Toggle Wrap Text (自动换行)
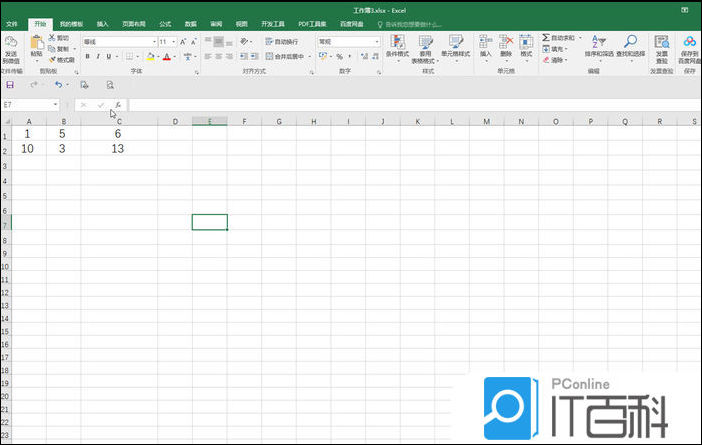The width and height of the screenshot is (702, 445). pos(282,42)
